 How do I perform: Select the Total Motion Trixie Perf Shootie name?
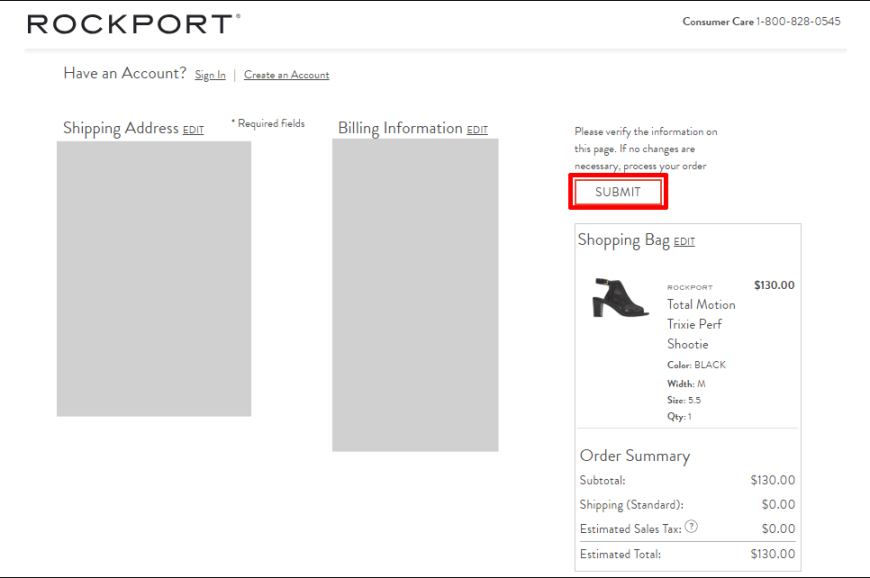pos(701,325)
